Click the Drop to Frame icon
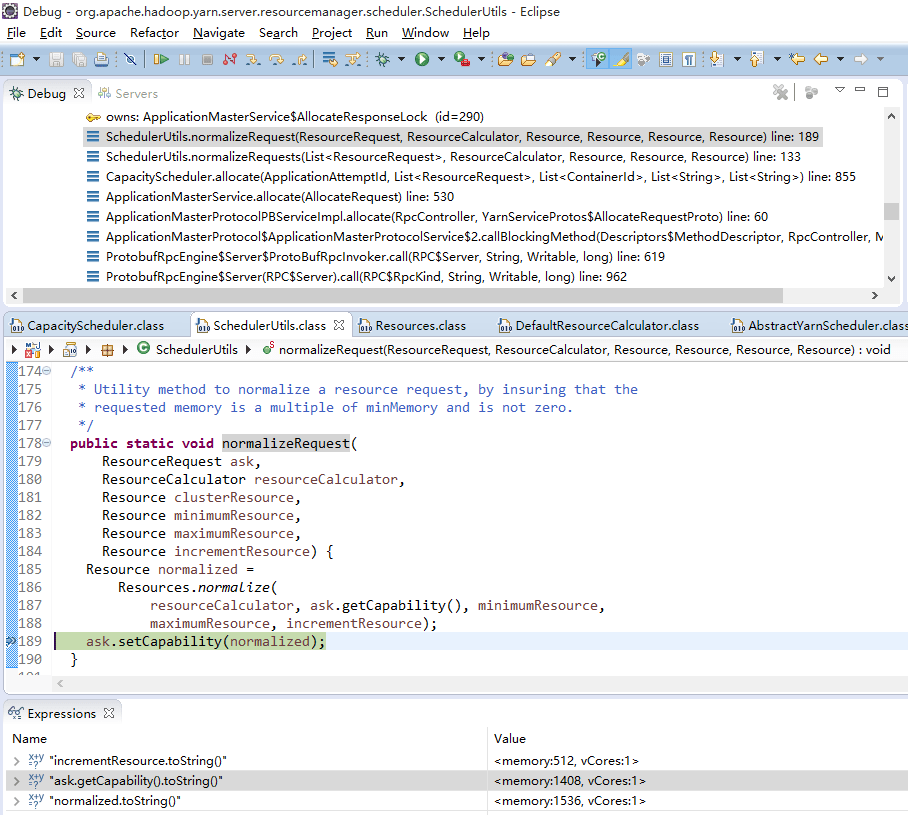 [x=329, y=59]
